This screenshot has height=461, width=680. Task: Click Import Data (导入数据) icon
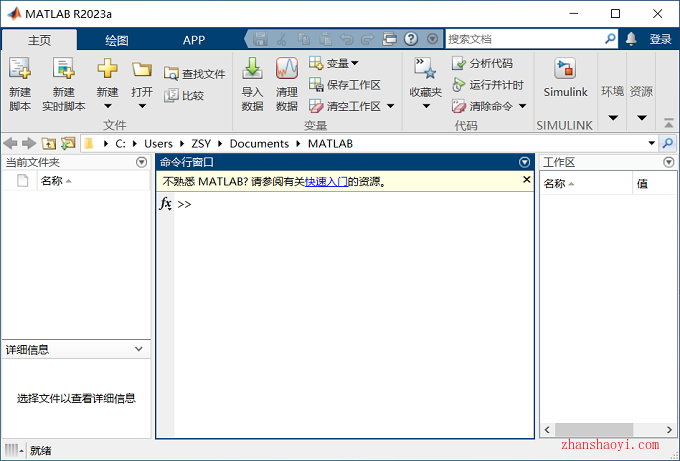coord(252,69)
